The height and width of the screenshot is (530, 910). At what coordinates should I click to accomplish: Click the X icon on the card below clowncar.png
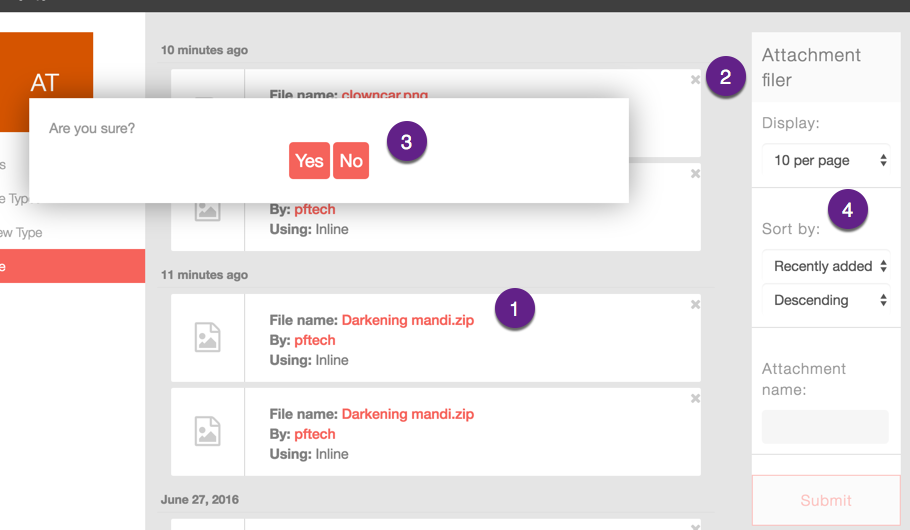pos(695,174)
